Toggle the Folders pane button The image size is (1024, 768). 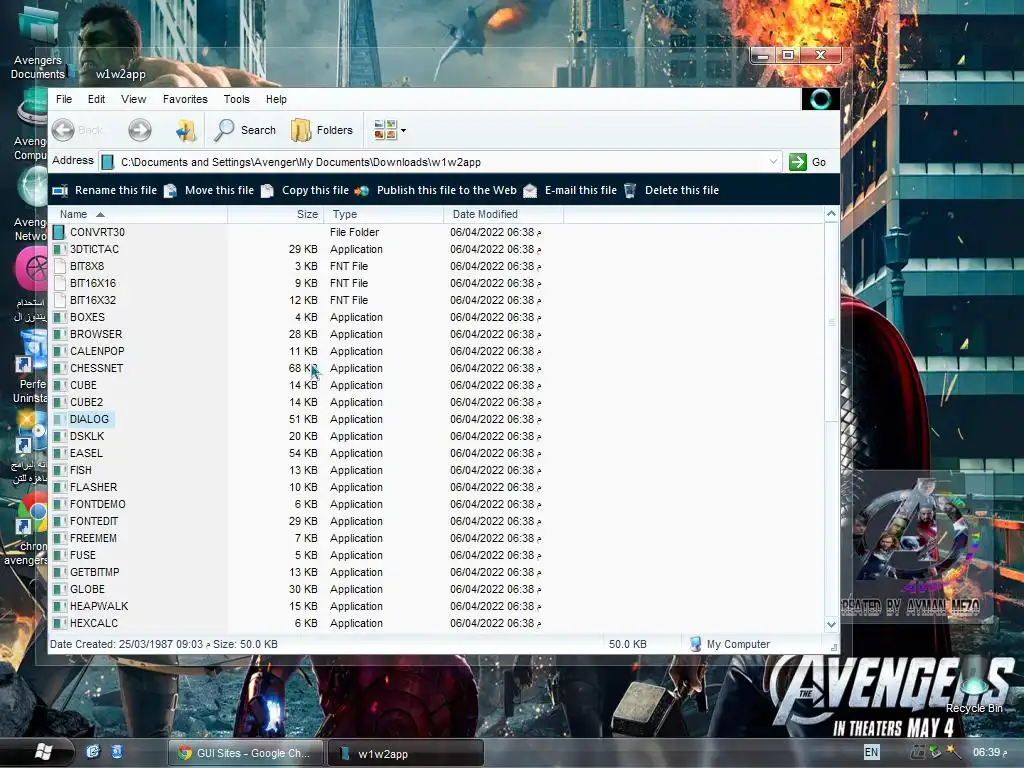point(322,130)
